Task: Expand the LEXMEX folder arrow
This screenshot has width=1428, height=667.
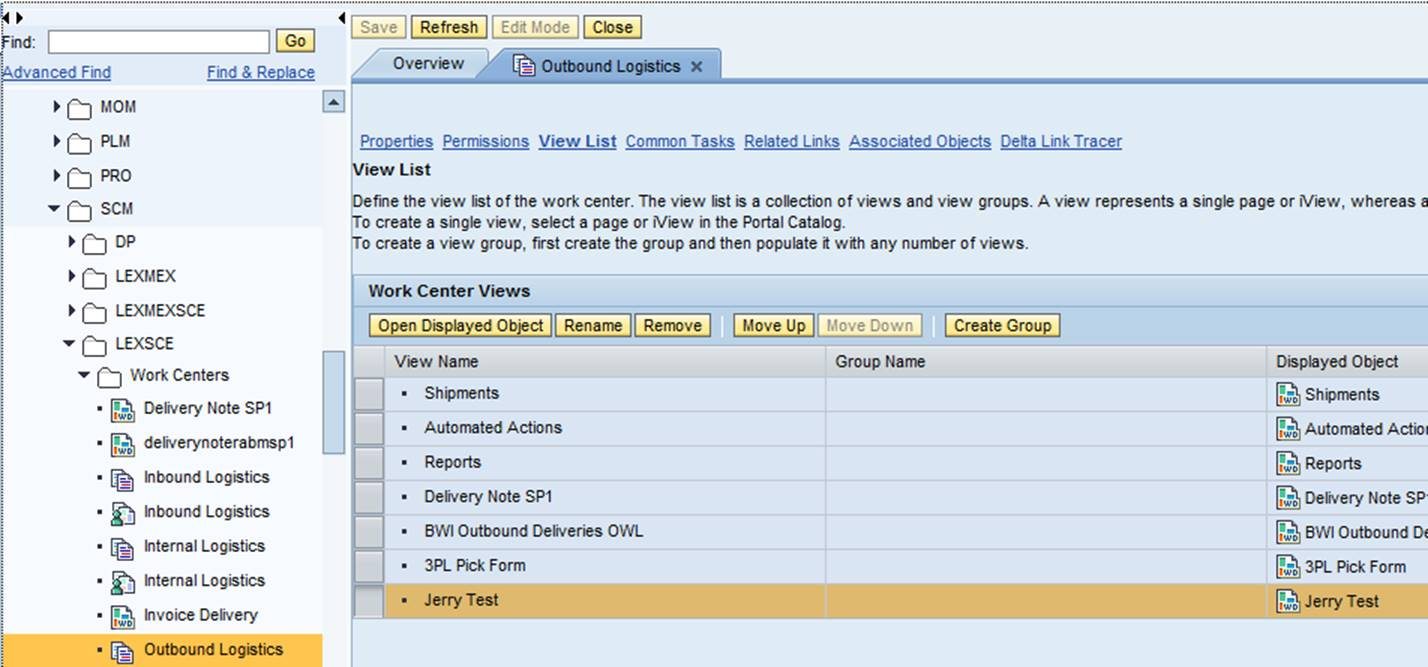Action: tap(72, 276)
